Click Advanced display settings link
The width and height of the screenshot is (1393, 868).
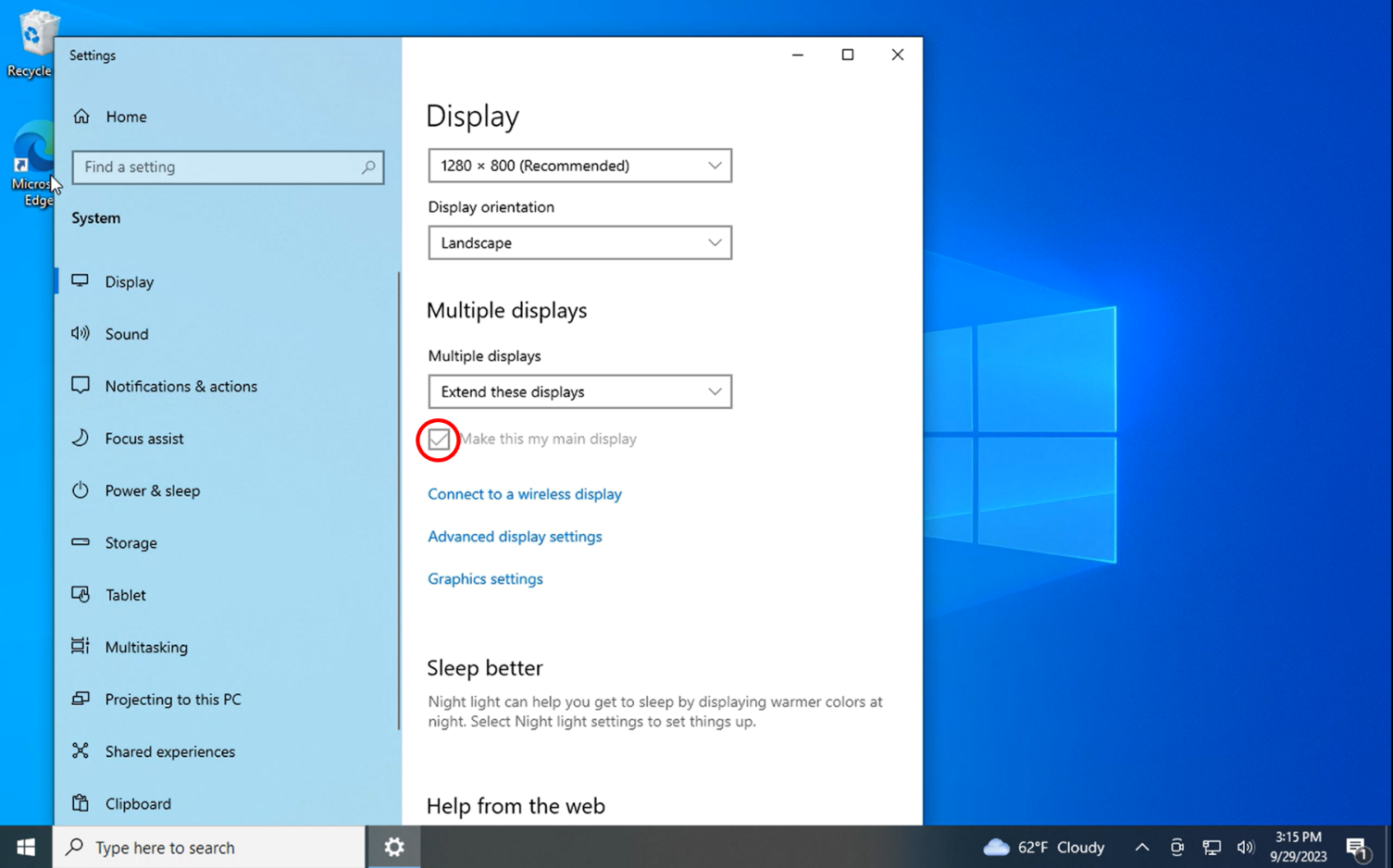pyautogui.click(x=515, y=537)
